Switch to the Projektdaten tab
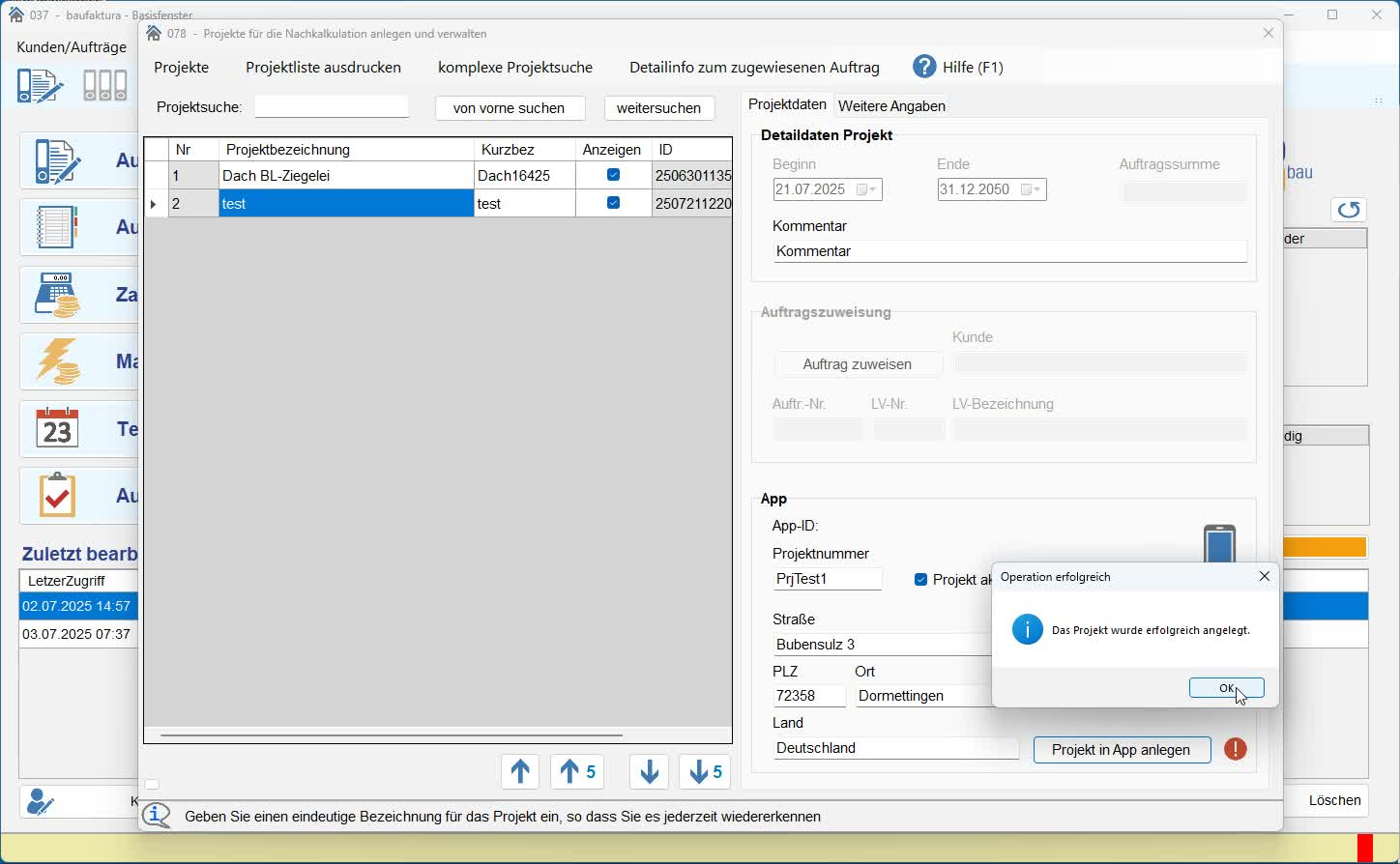Viewport: 1400px width, 864px height. [x=788, y=104]
